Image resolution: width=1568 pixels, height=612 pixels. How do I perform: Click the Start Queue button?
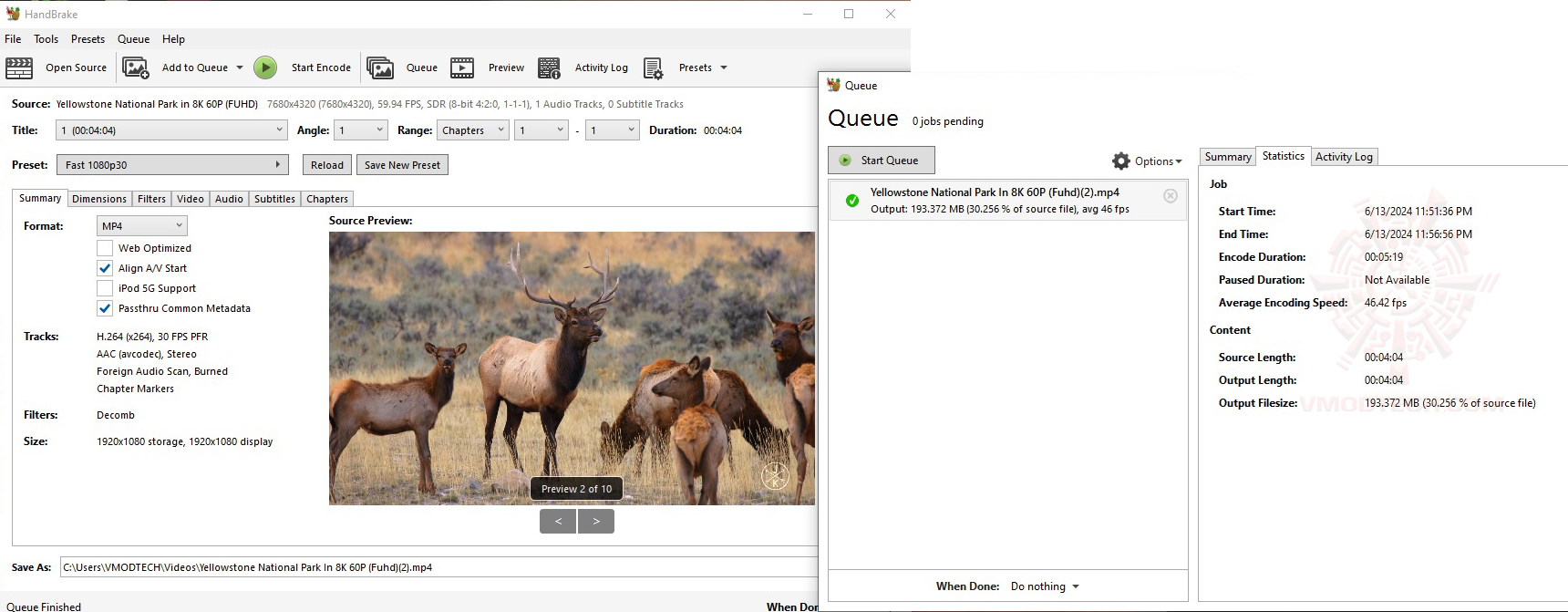pos(882,161)
